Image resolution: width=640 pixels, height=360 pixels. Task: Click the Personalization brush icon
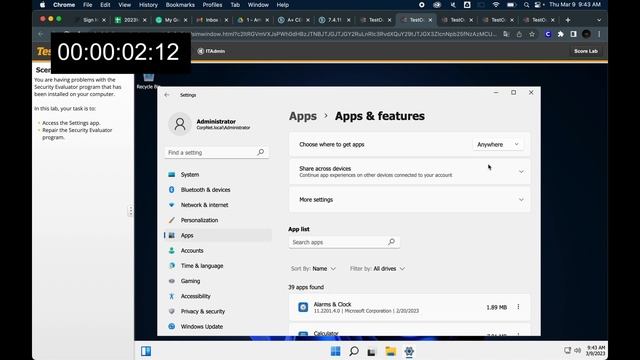point(172,220)
